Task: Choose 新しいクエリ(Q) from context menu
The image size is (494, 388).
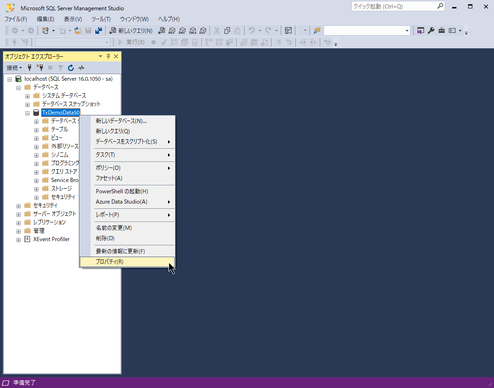Action: coord(127,131)
